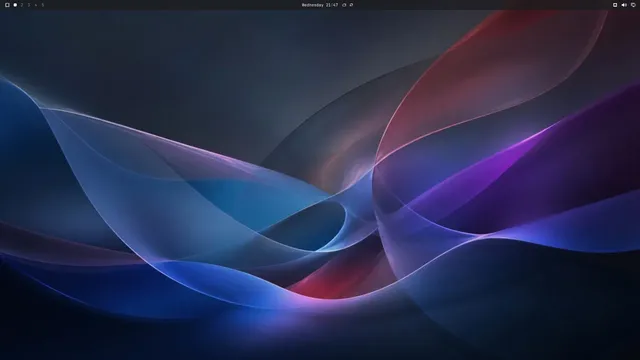The height and width of the screenshot is (360, 640).
Task: Select the active workspace 1 dot indicator
Action: 15,5
